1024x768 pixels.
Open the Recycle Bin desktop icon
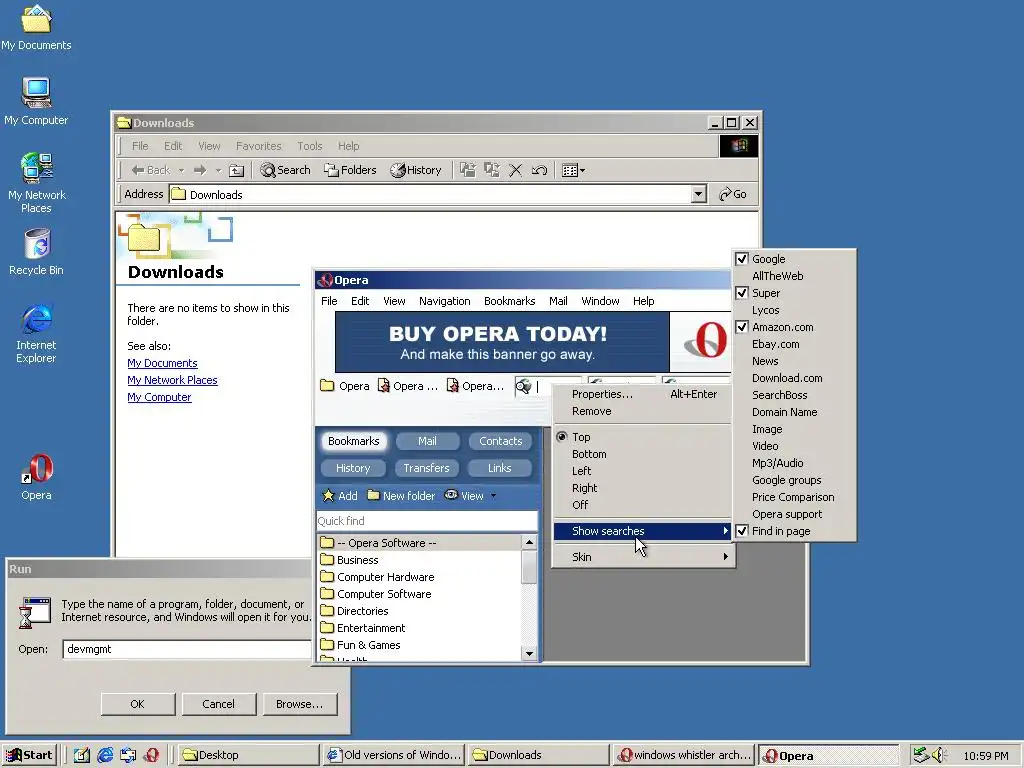point(36,252)
